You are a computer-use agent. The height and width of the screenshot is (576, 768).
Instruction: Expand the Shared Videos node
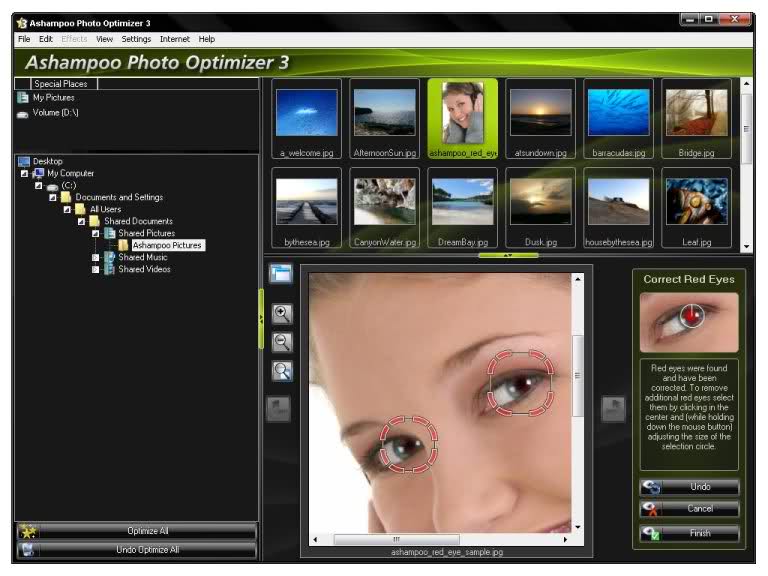coord(96,269)
